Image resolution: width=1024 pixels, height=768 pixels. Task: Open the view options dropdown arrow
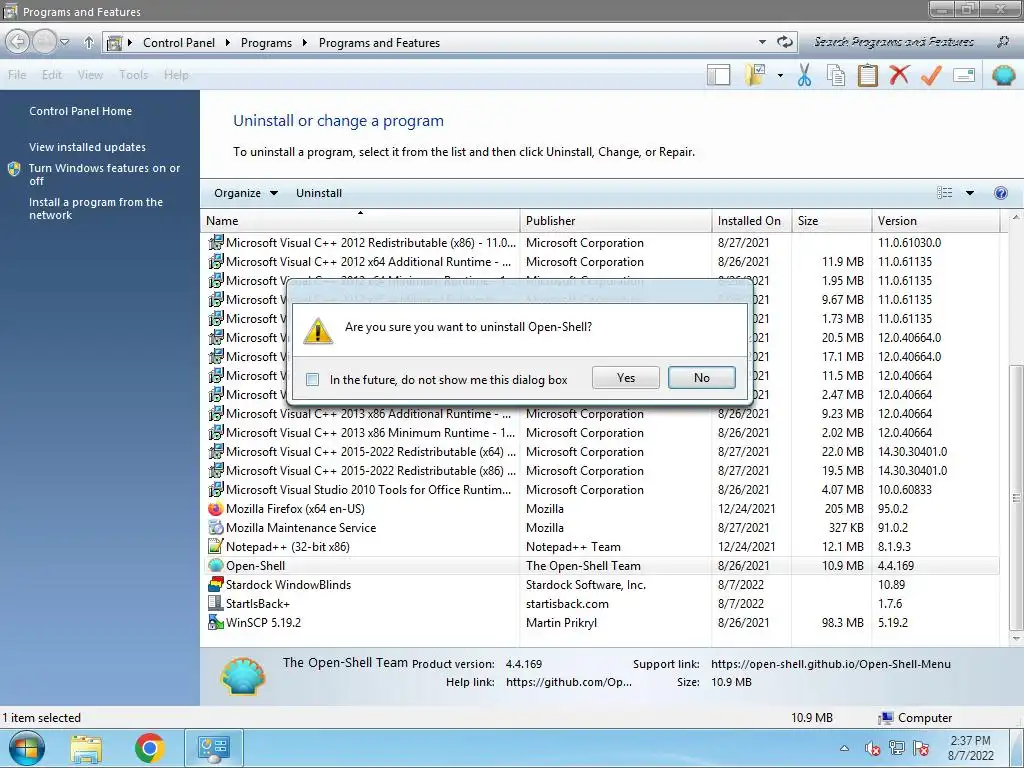(970, 193)
